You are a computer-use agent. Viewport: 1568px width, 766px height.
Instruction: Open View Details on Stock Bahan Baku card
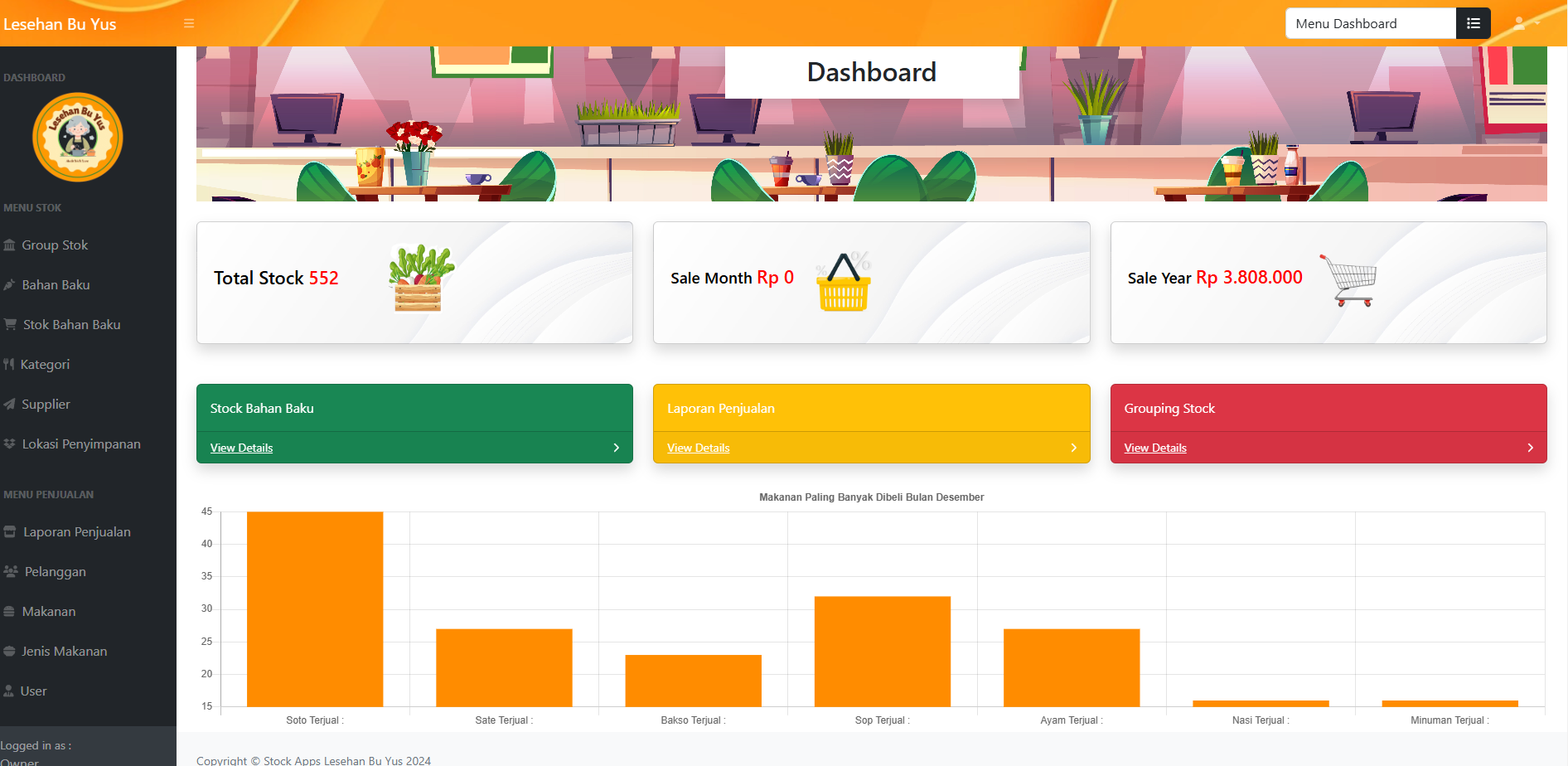[241, 448]
